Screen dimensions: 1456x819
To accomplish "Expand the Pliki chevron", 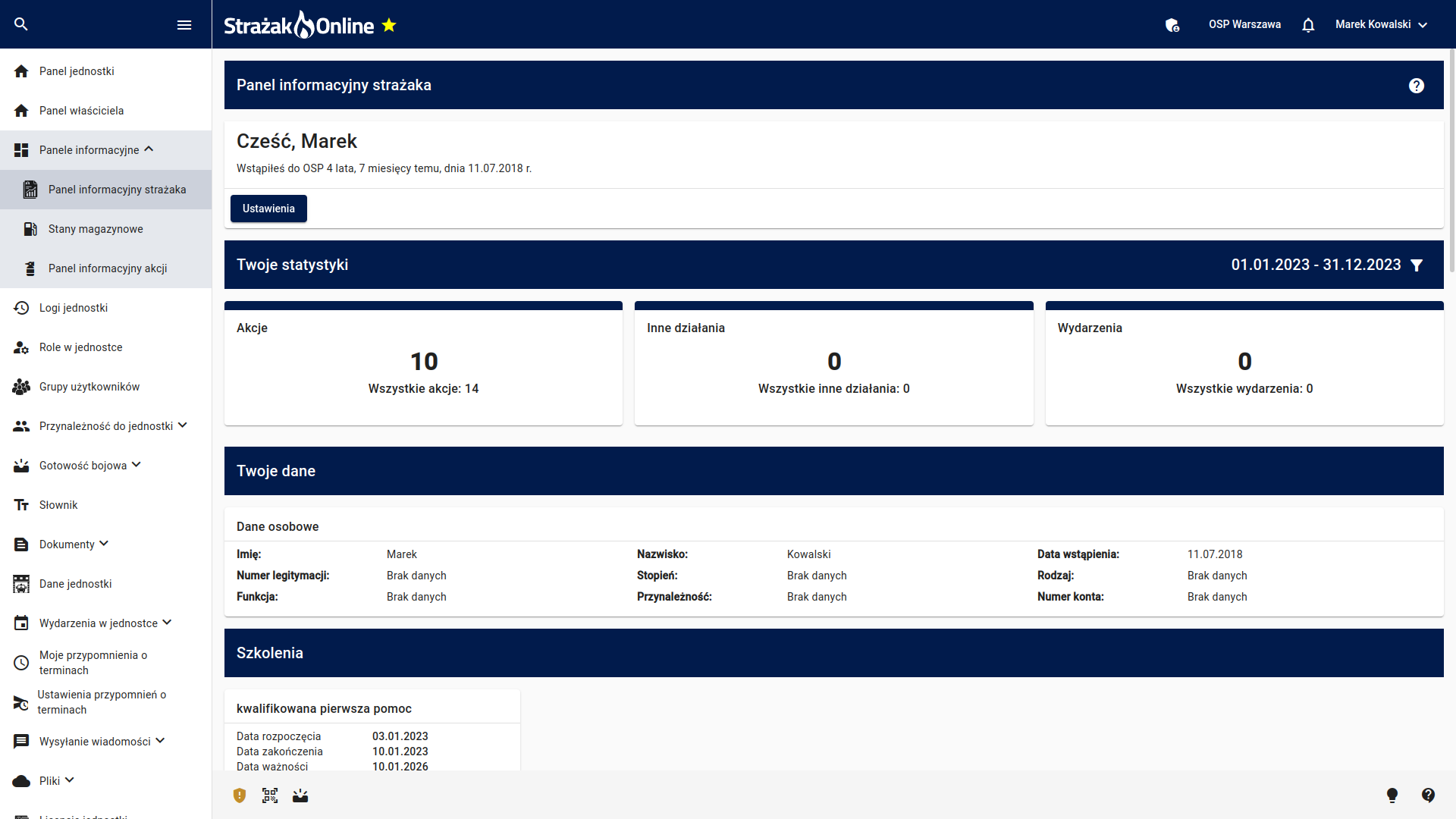I will pyautogui.click(x=70, y=780).
